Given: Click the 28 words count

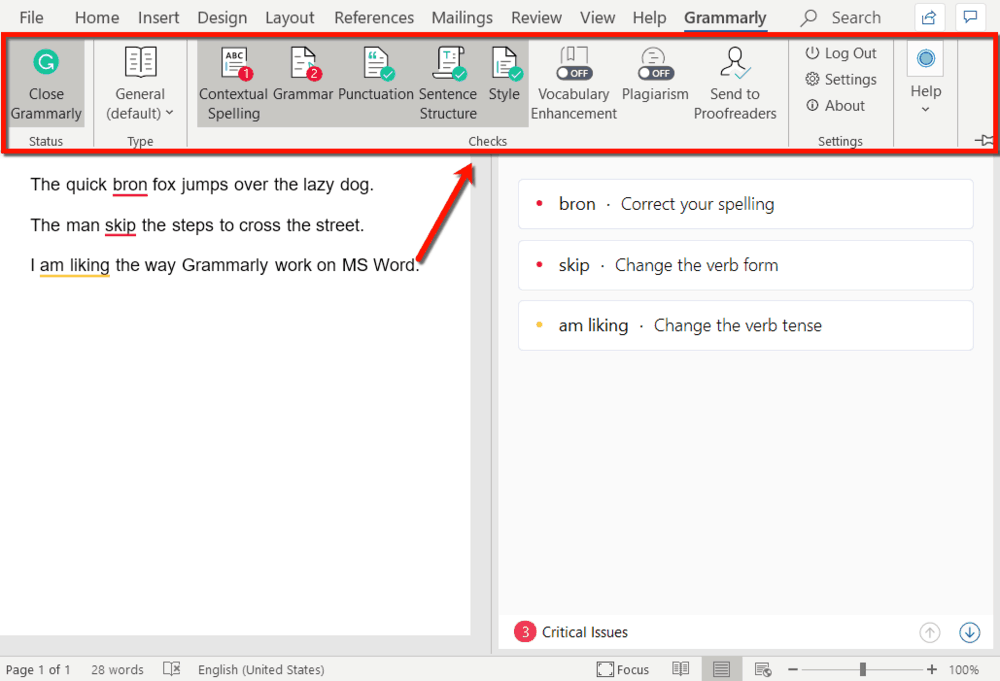Looking at the screenshot, I should 117,670.
